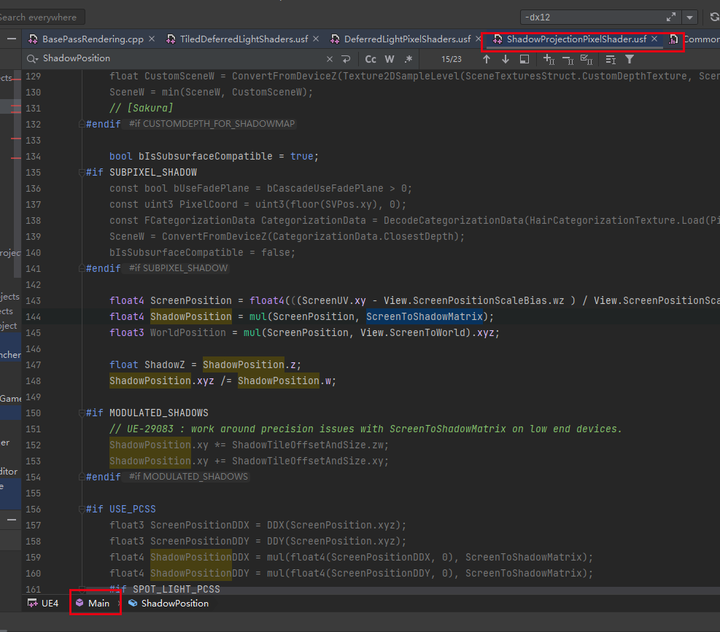Select all occurrences icon in find bar
This screenshot has height=632, width=720.
[589, 60]
